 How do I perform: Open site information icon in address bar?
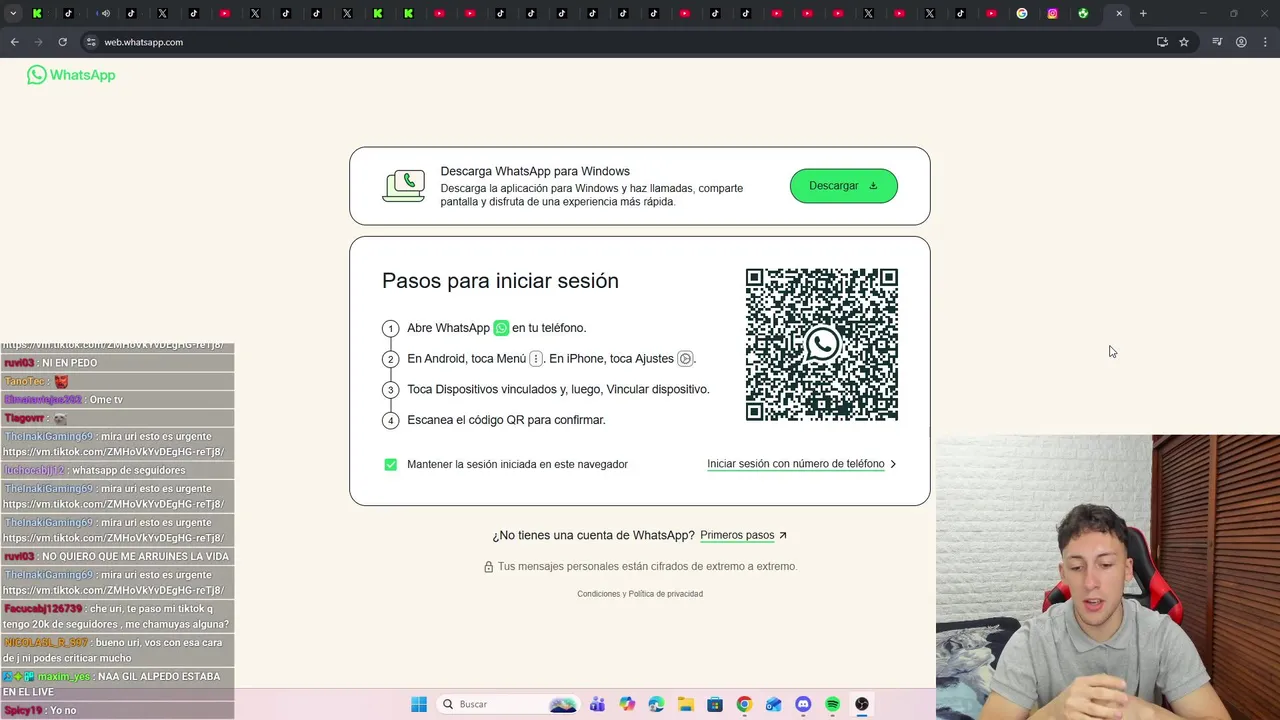click(x=91, y=42)
